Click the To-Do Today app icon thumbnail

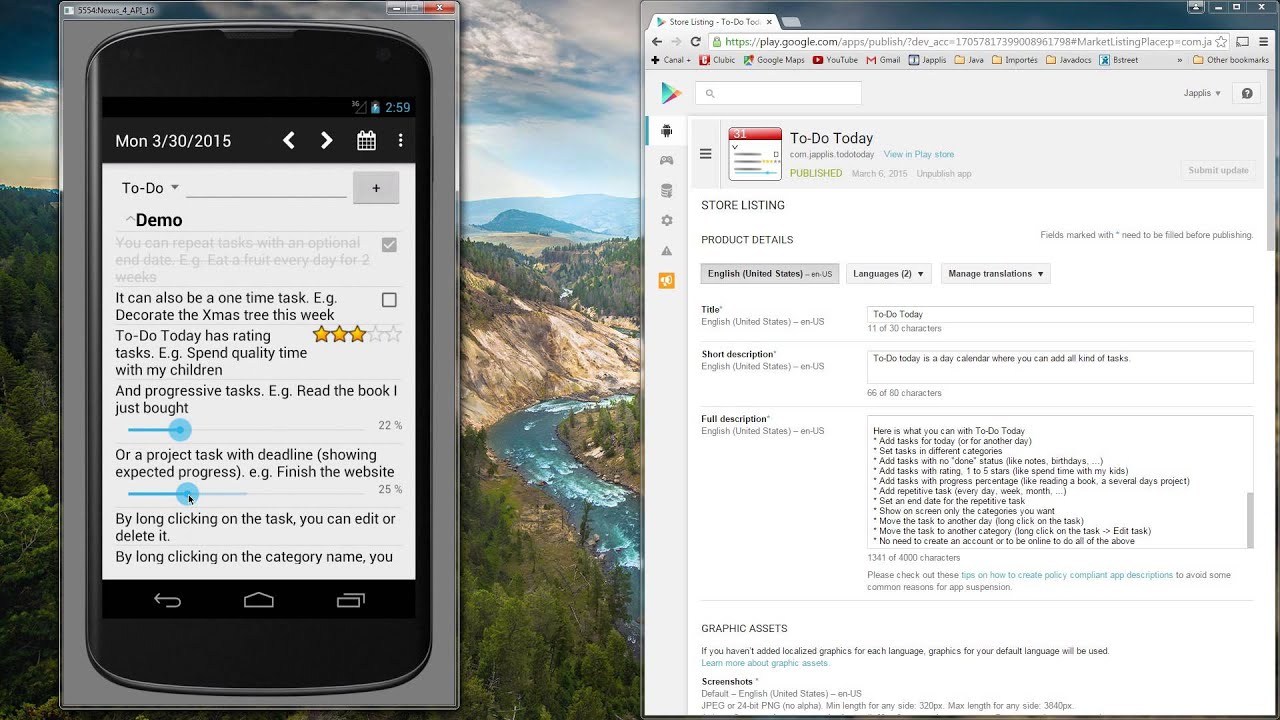pos(755,154)
